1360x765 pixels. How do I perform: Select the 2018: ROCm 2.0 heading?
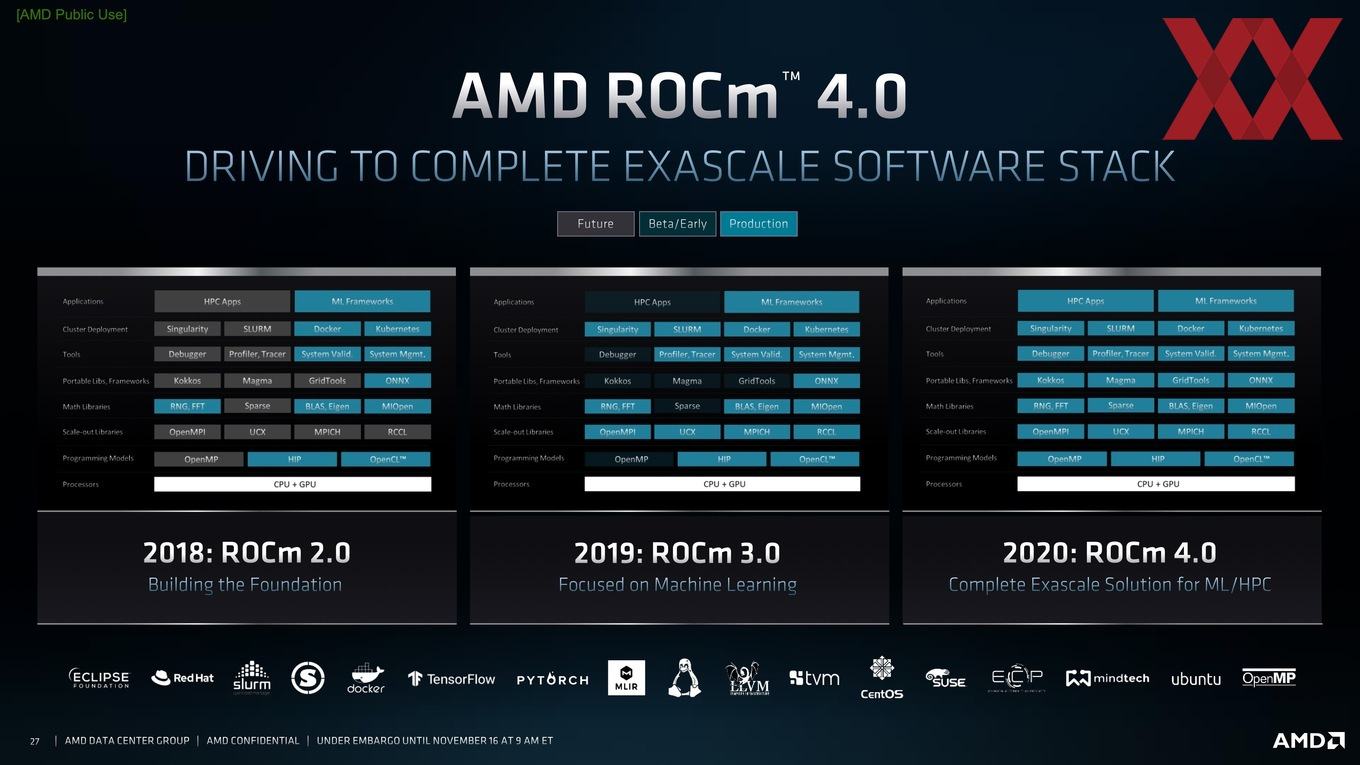coord(246,552)
